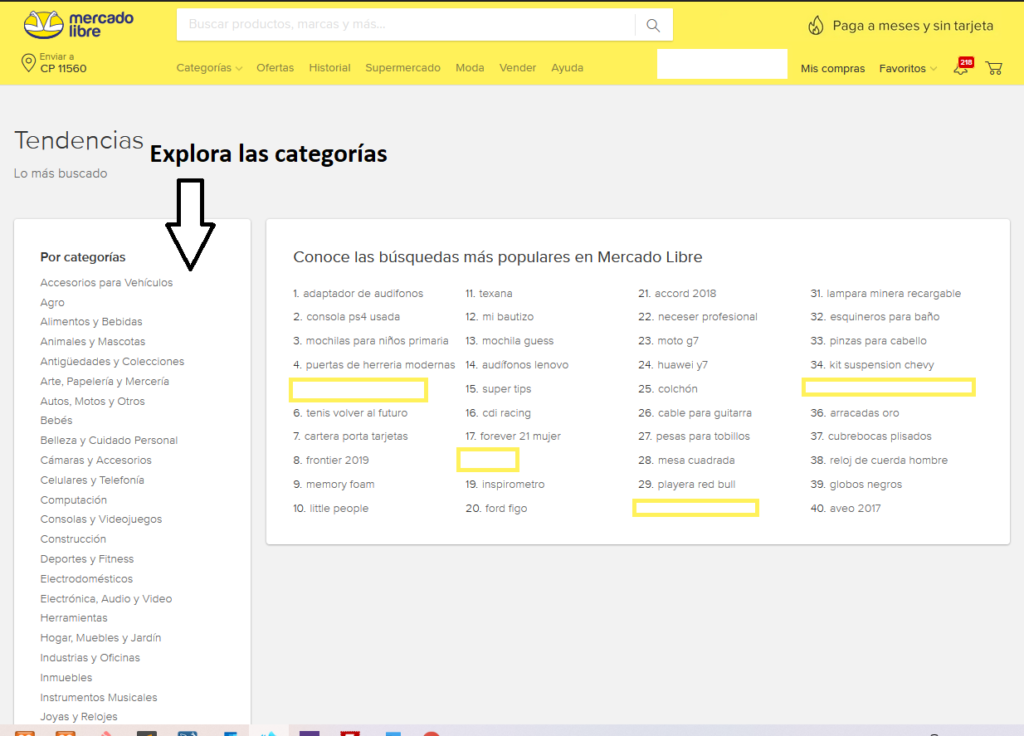The image size is (1024, 736).
Task: Click the flame icon for monthly payments
Action: click(816, 26)
